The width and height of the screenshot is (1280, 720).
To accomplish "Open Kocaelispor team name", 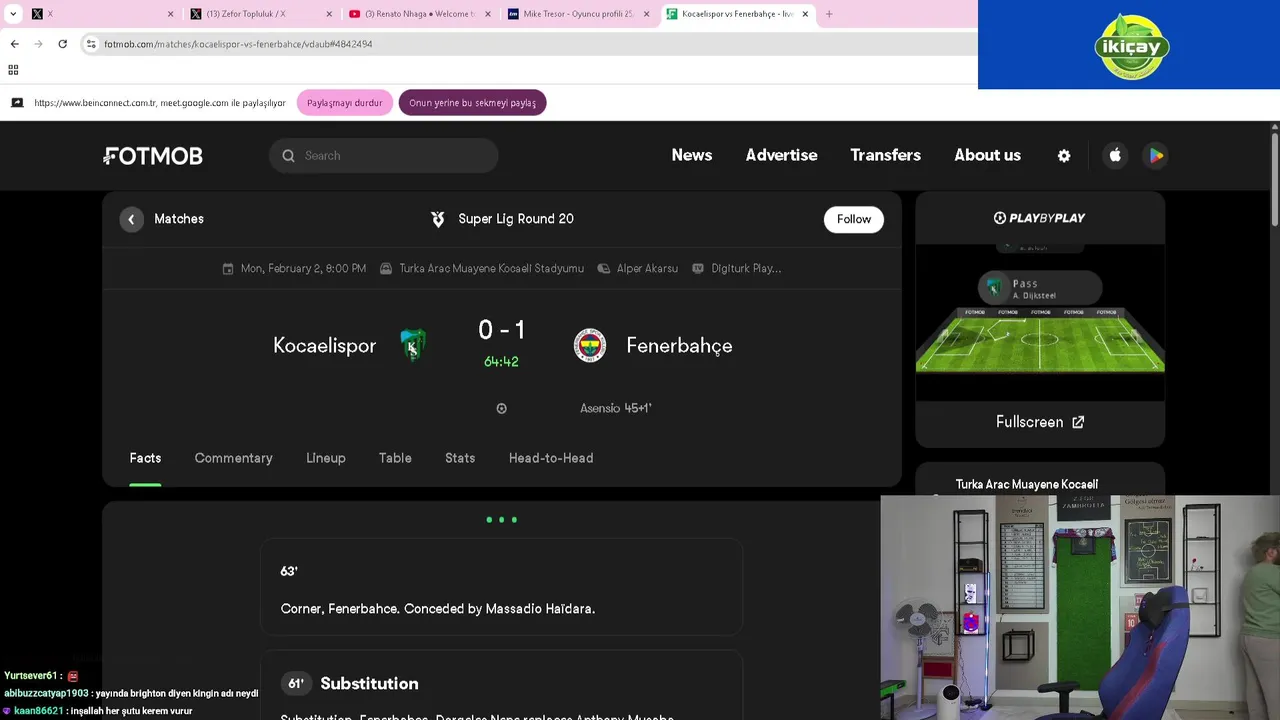I will pos(324,346).
